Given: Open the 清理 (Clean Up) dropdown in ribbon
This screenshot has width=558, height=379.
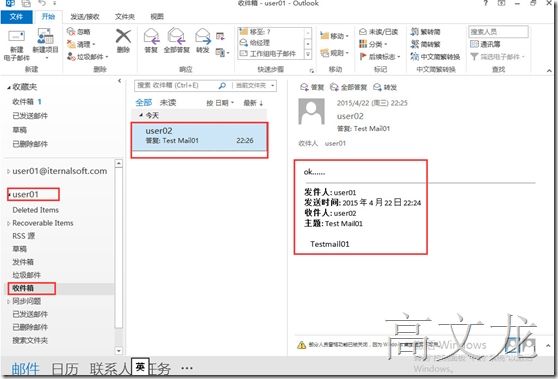Looking at the screenshot, I should 81,44.
